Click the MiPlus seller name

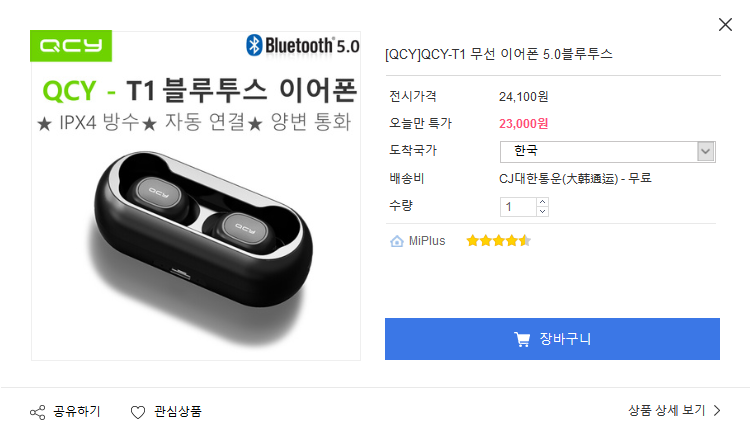427,241
